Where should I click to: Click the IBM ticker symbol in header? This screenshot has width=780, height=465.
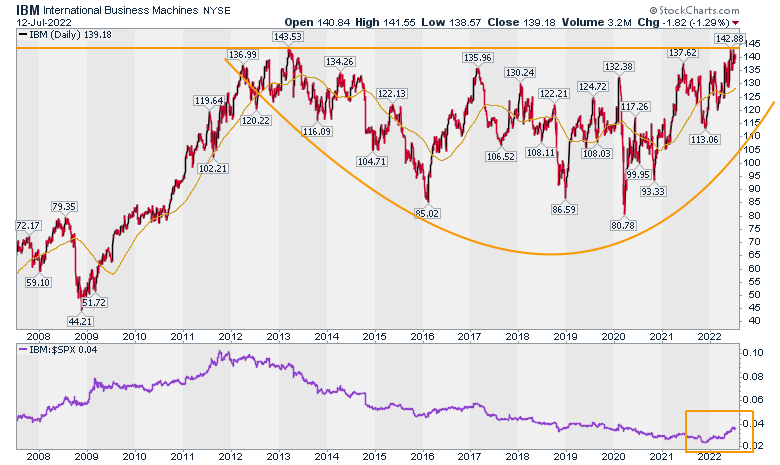pyautogui.click(x=28, y=10)
